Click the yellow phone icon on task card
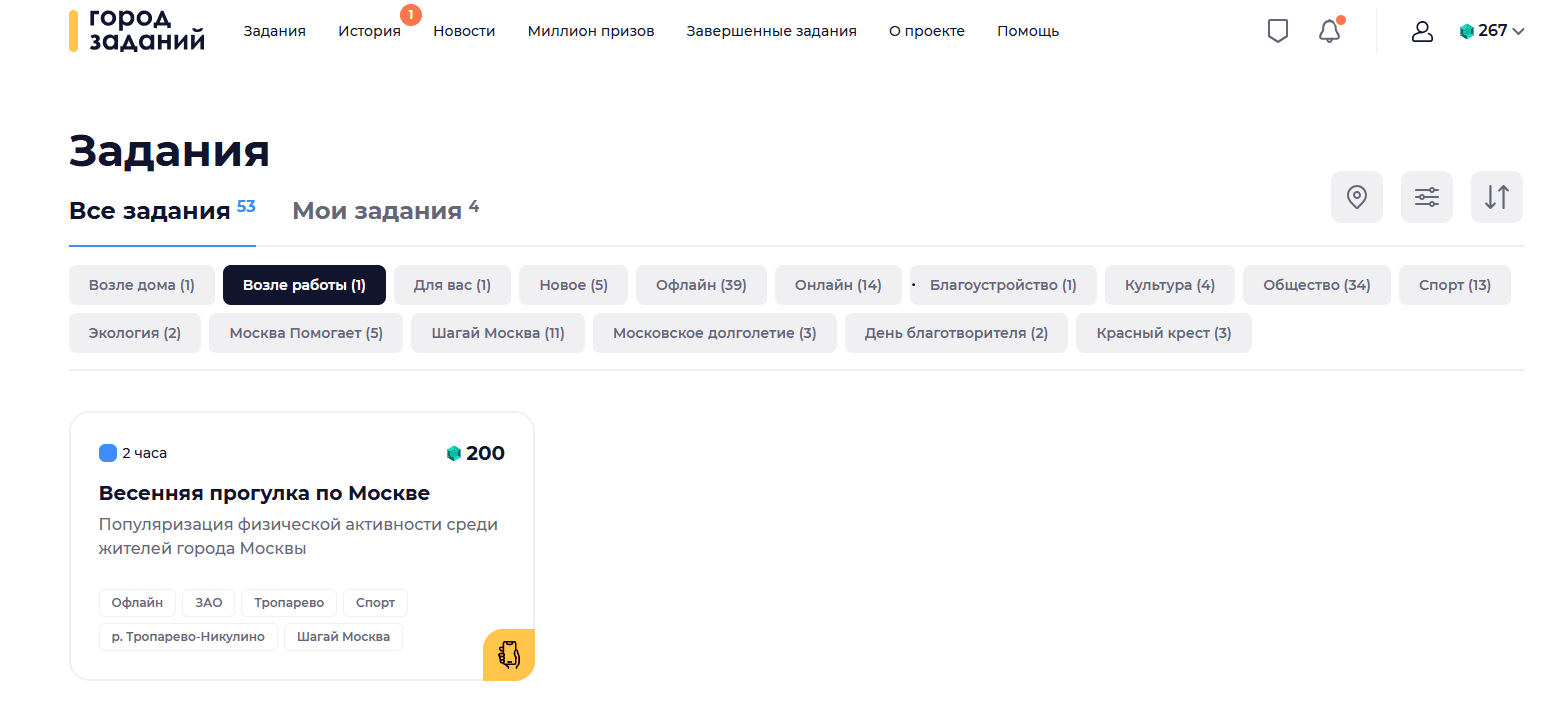The height and width of the screenshot is (719, 1567). click(509, 655)
